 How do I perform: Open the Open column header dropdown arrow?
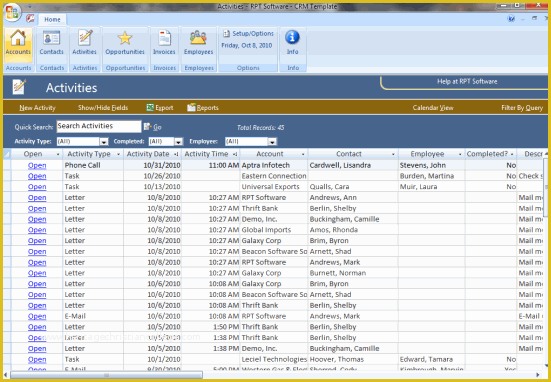coord(58,154)
